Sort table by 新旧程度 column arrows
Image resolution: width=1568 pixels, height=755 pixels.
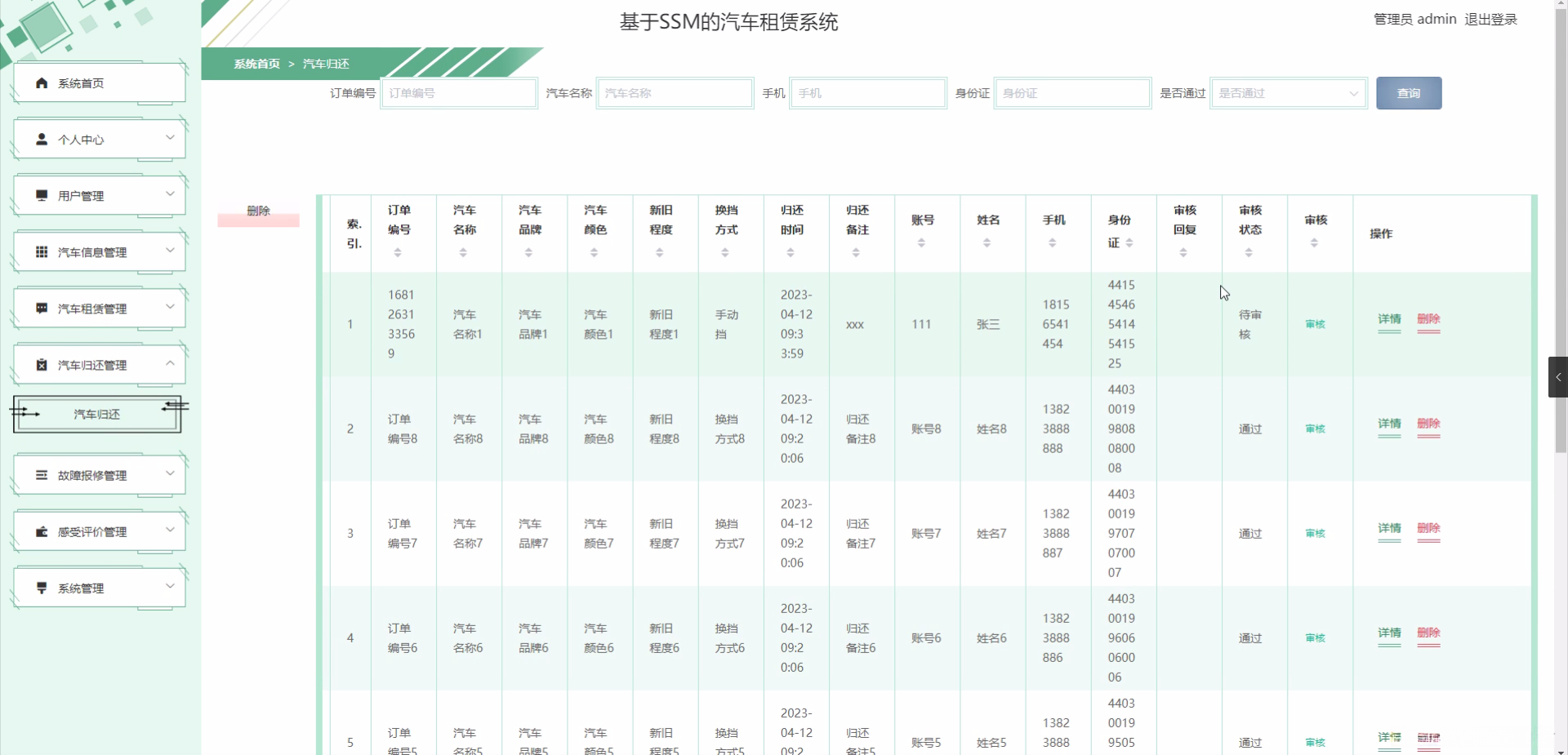pos(659,253)
